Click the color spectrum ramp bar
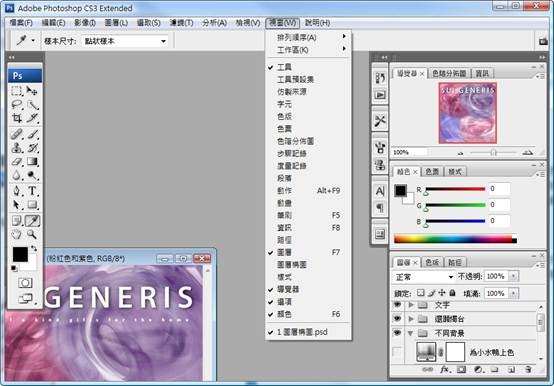 (455, 240)
